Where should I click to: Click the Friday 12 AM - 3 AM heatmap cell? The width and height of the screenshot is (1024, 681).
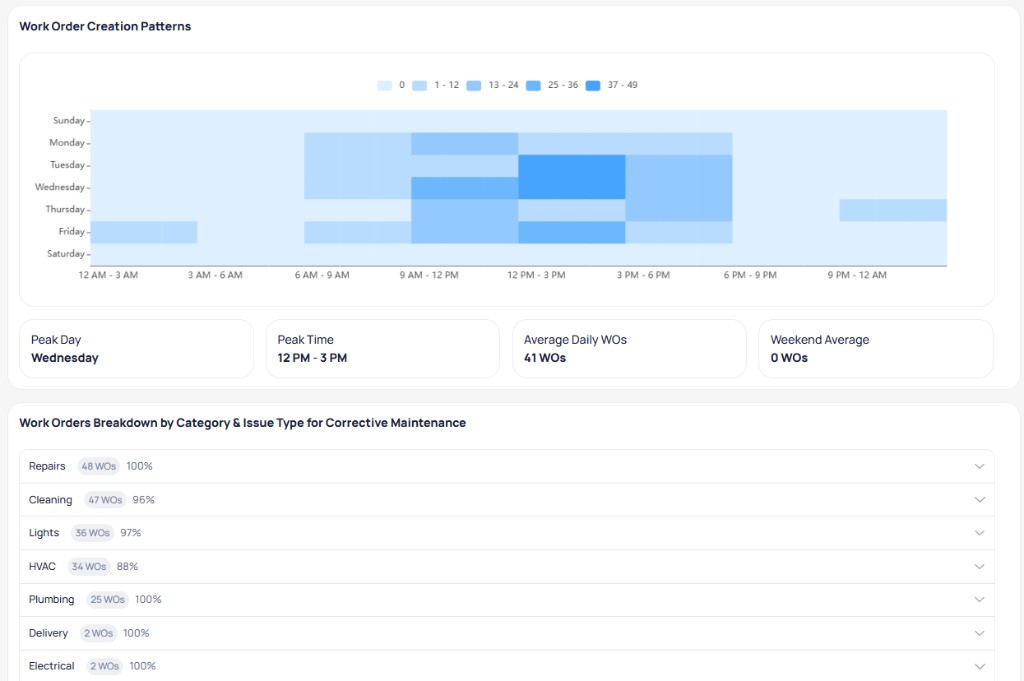pyautogui.click(x=144, y=232)
